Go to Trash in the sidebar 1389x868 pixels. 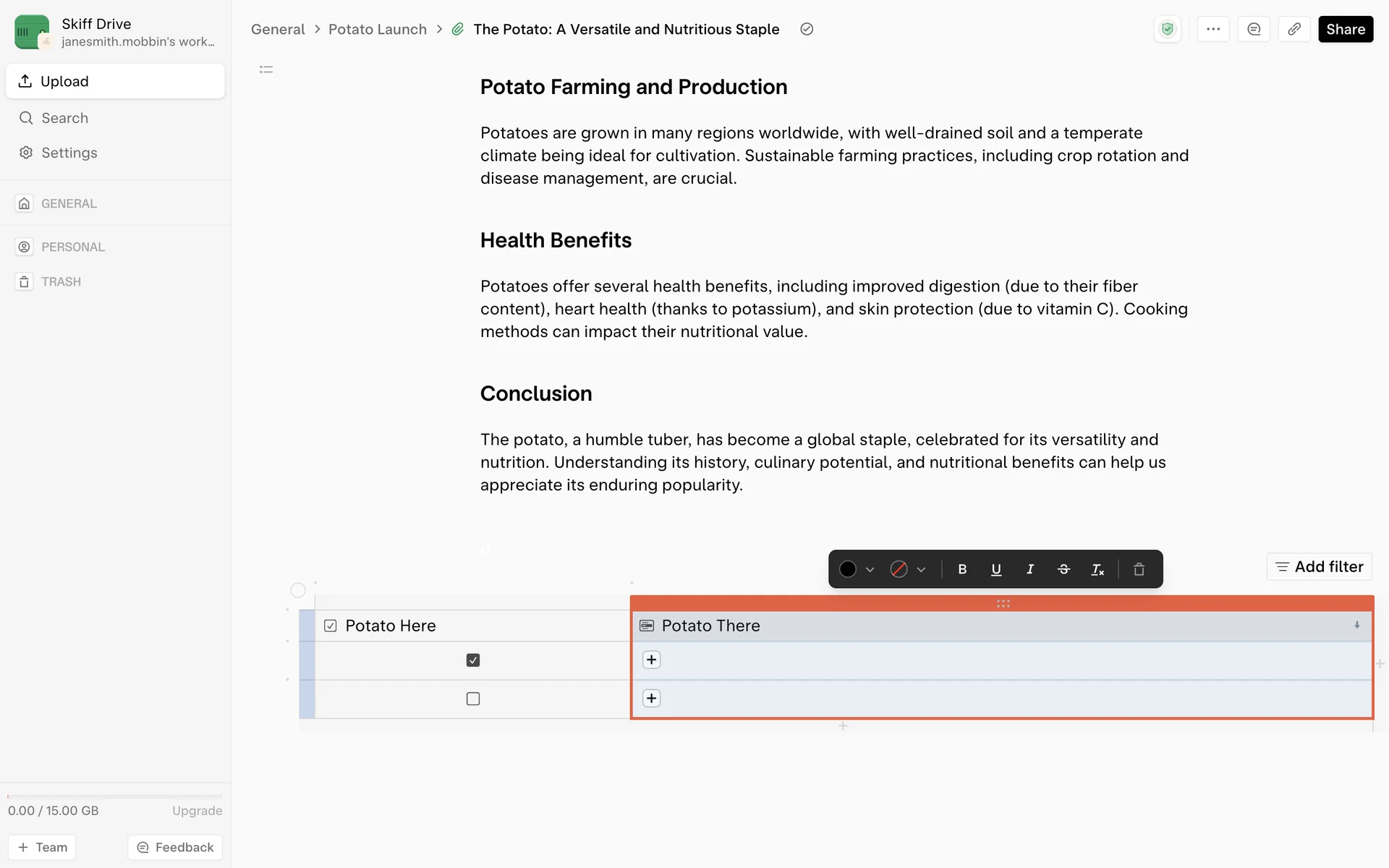pos(61,281)
